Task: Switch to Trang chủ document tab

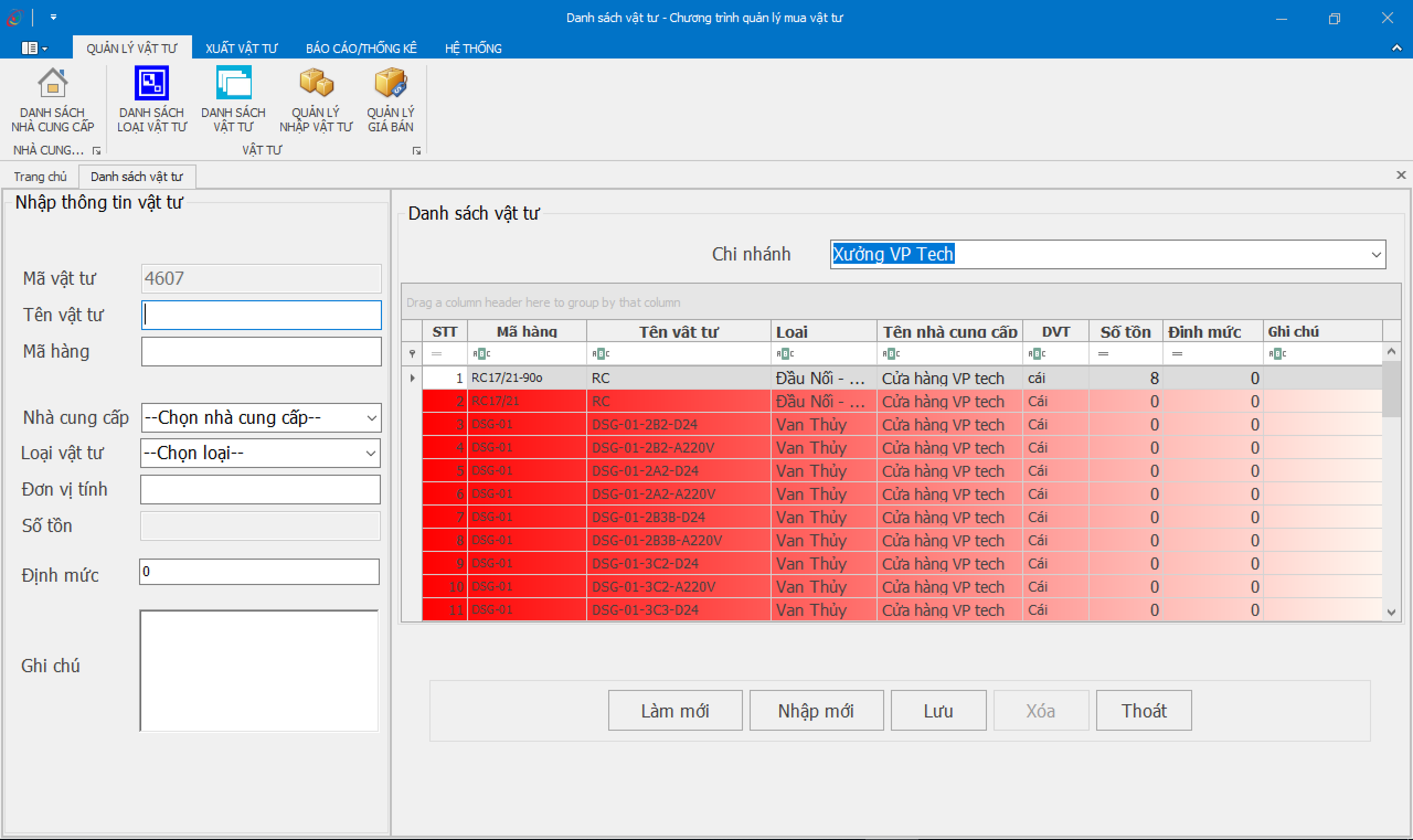Action: point(40,177)
